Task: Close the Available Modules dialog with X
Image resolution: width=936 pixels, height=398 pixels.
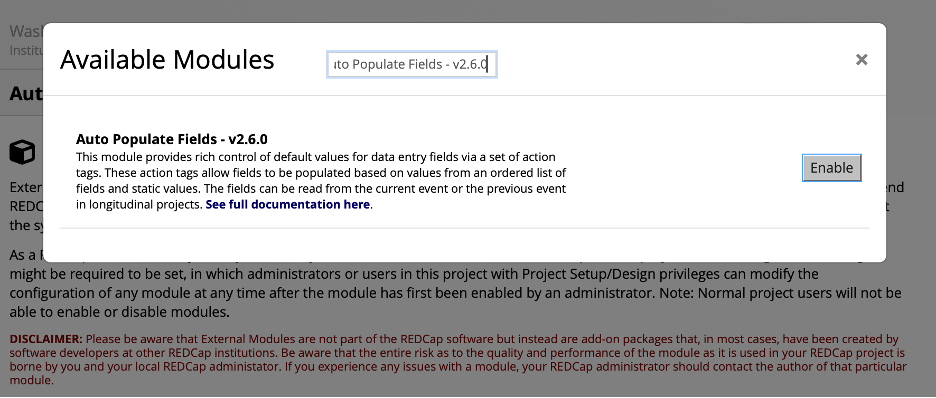Action: (x=861, y=60)
